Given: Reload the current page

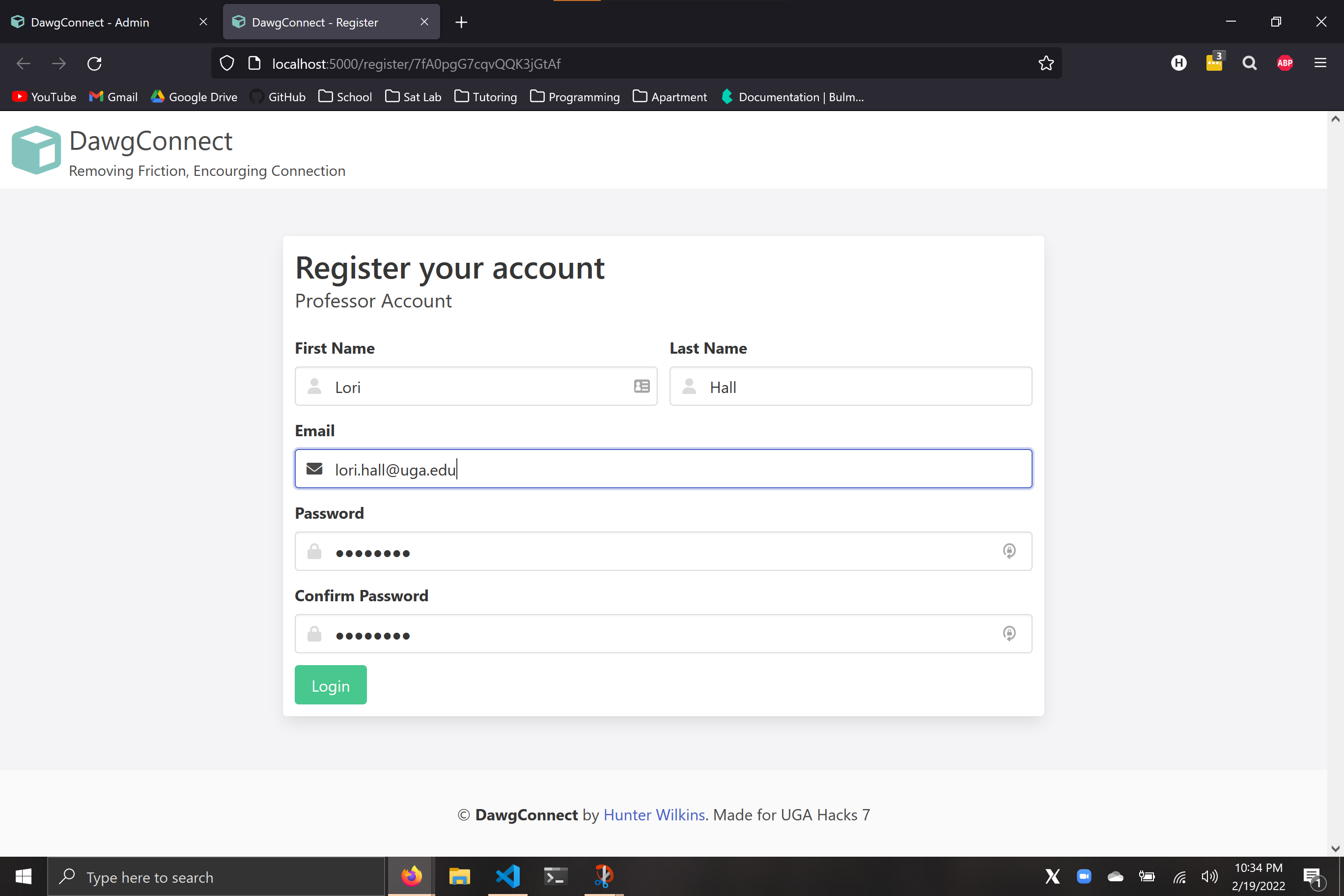Looking at the screenshot, I should (94, 63).
